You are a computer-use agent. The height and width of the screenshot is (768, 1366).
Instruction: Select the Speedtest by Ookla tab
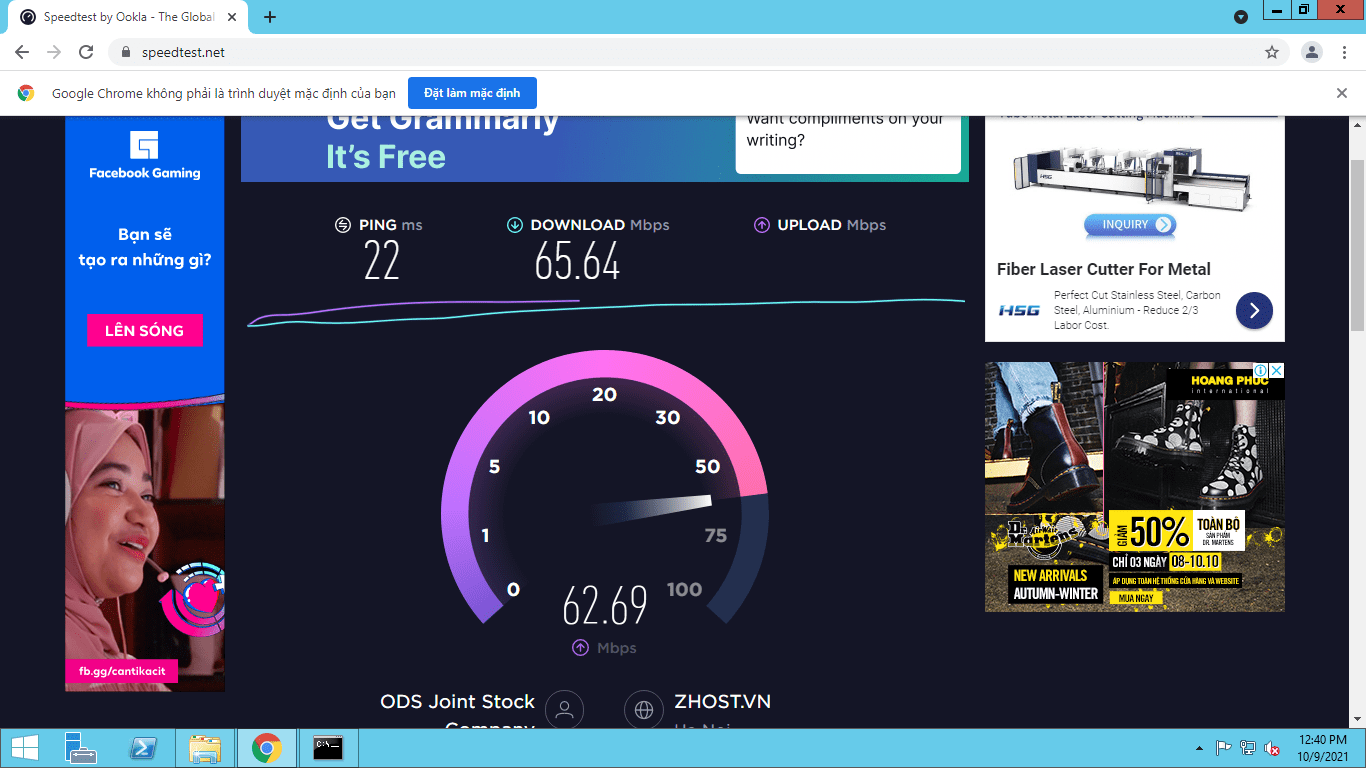pos(130,17)
